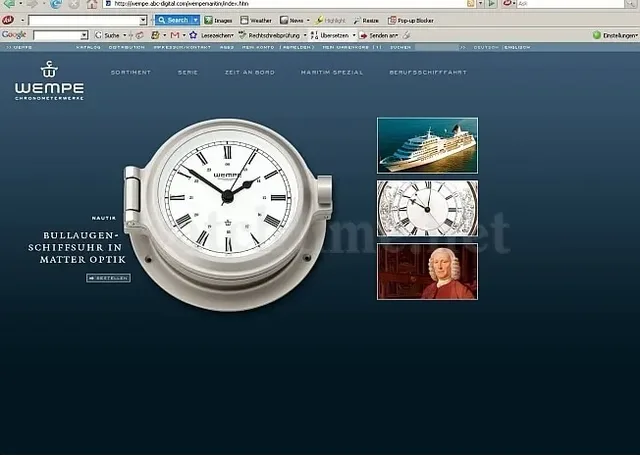Click the browser Forward arrow button
The image size is (640, 455).
tap(32, 4)
